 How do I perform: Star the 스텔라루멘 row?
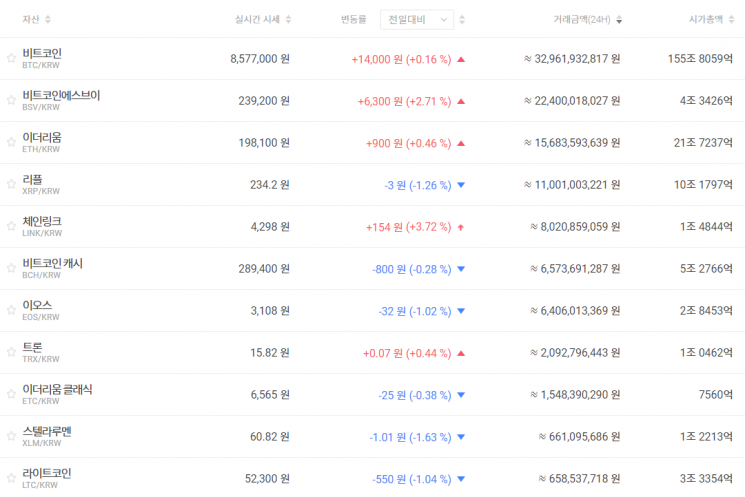(x=11, y=436)
